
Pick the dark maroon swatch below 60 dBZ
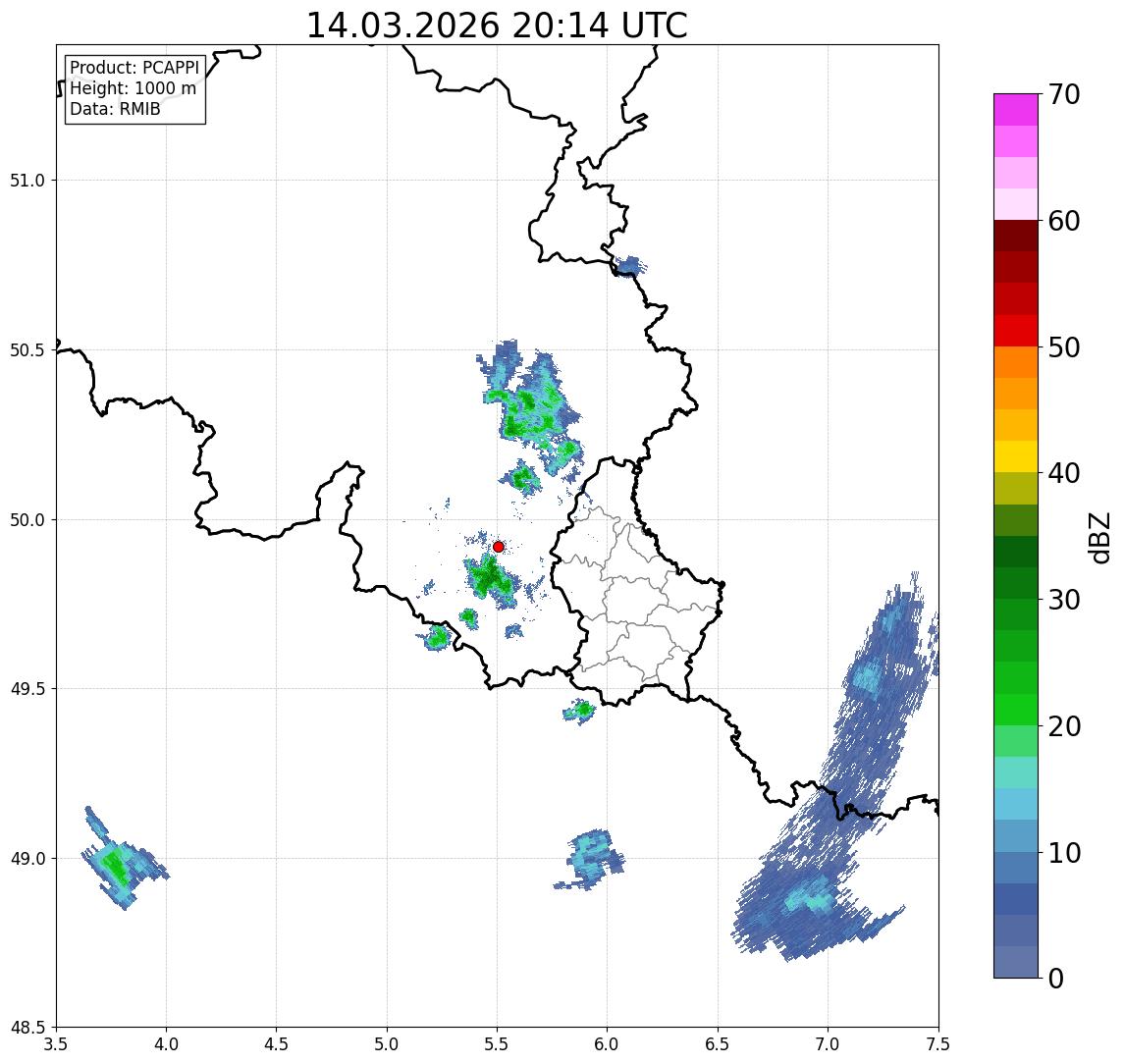point(1016,236)
